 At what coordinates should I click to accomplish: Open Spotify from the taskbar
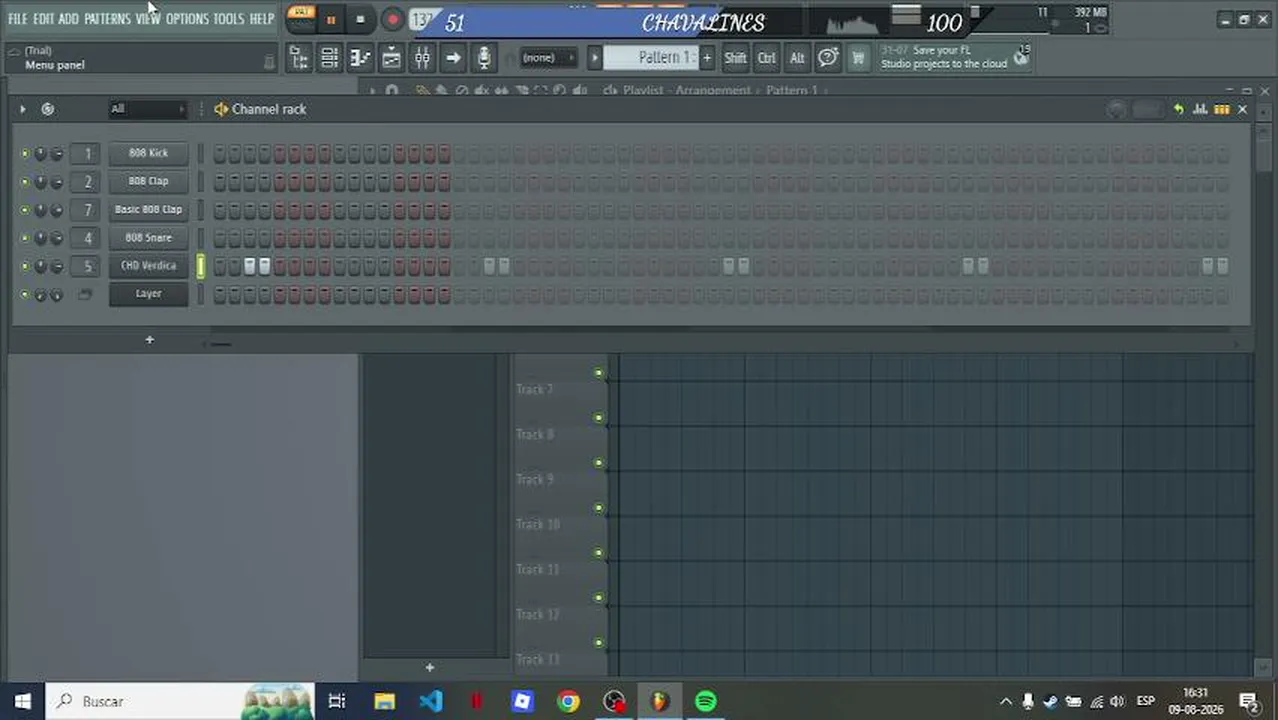(x=706, y=701)
